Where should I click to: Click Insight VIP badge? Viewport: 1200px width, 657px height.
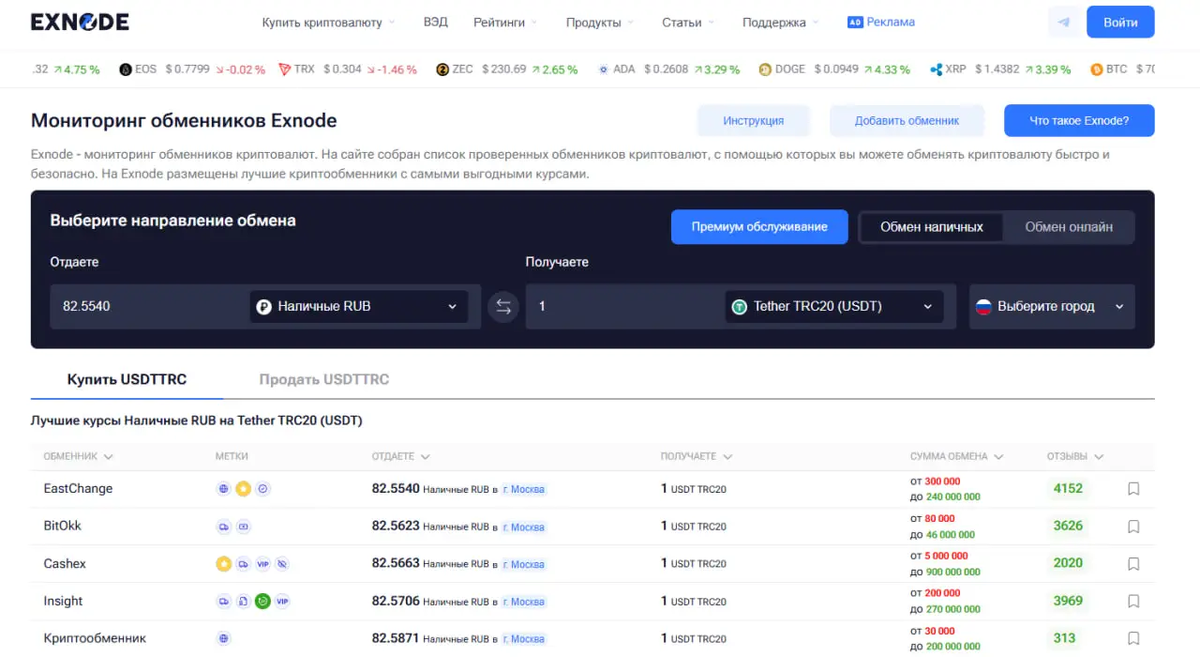coord(282,601)
